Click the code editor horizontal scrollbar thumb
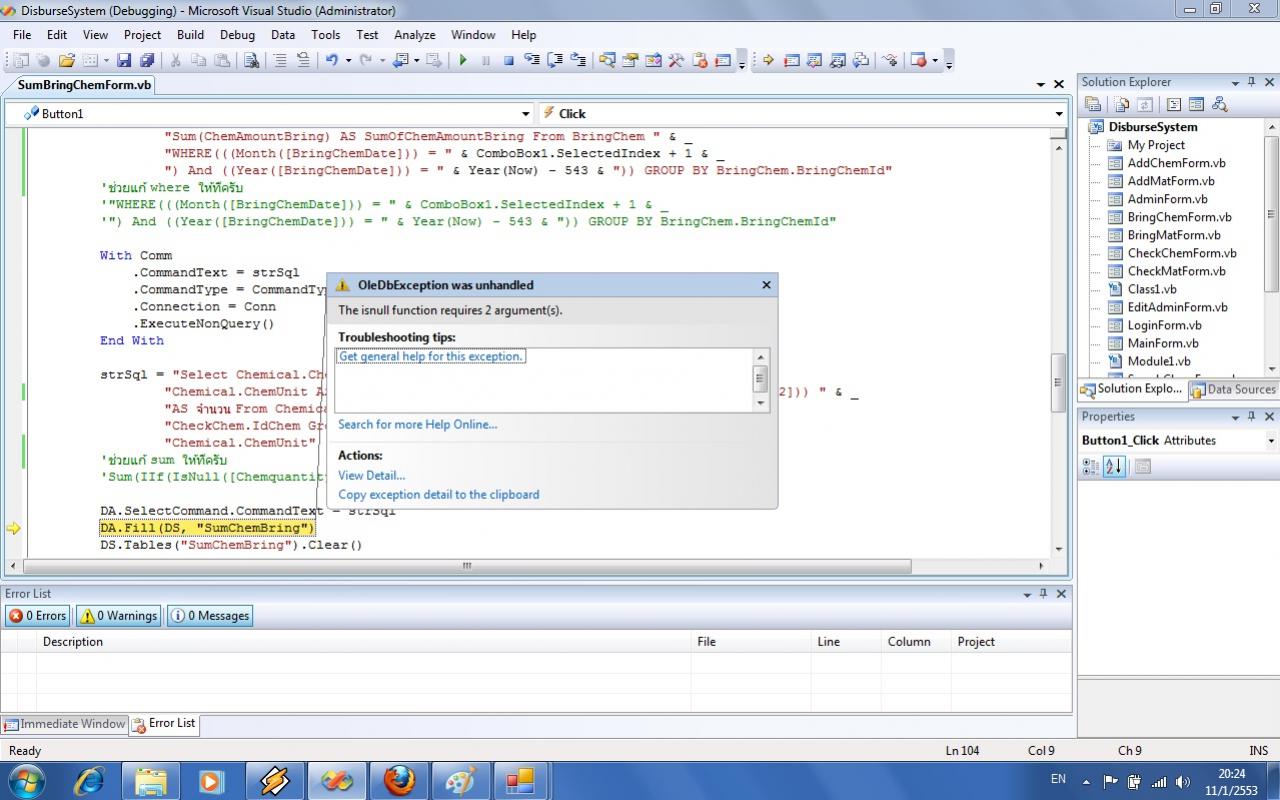 pos(466,566)
